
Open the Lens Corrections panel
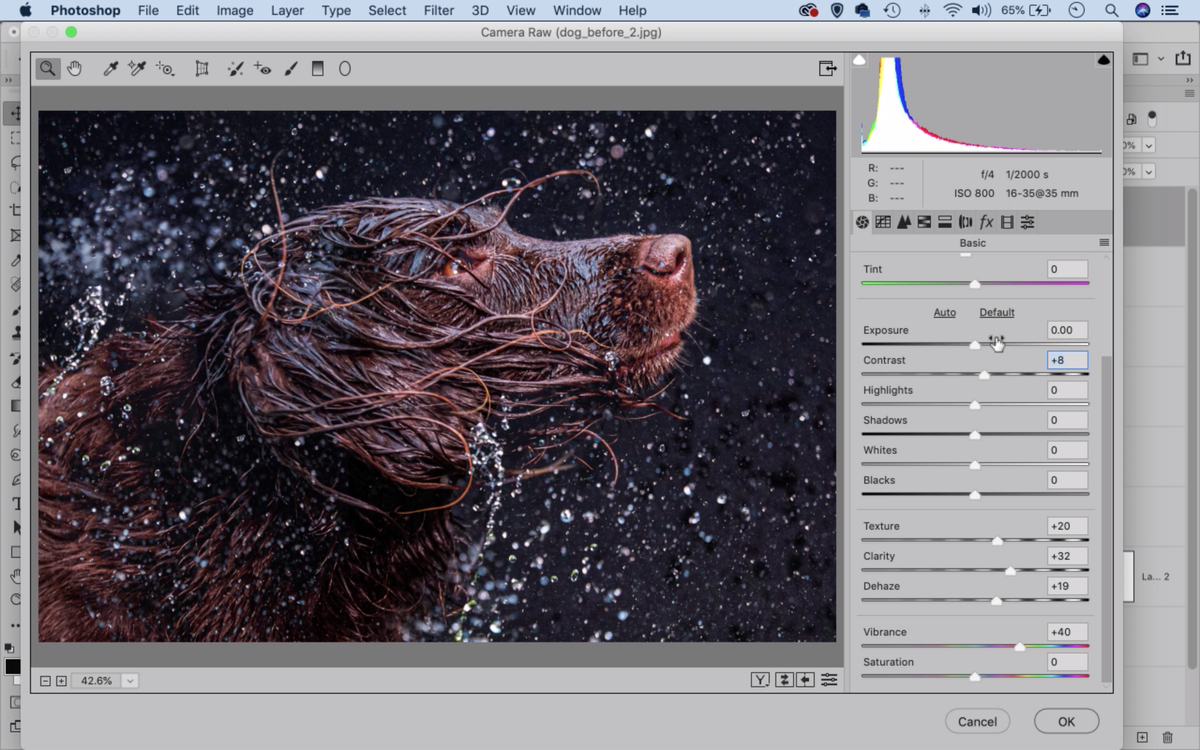click(965, 222)
